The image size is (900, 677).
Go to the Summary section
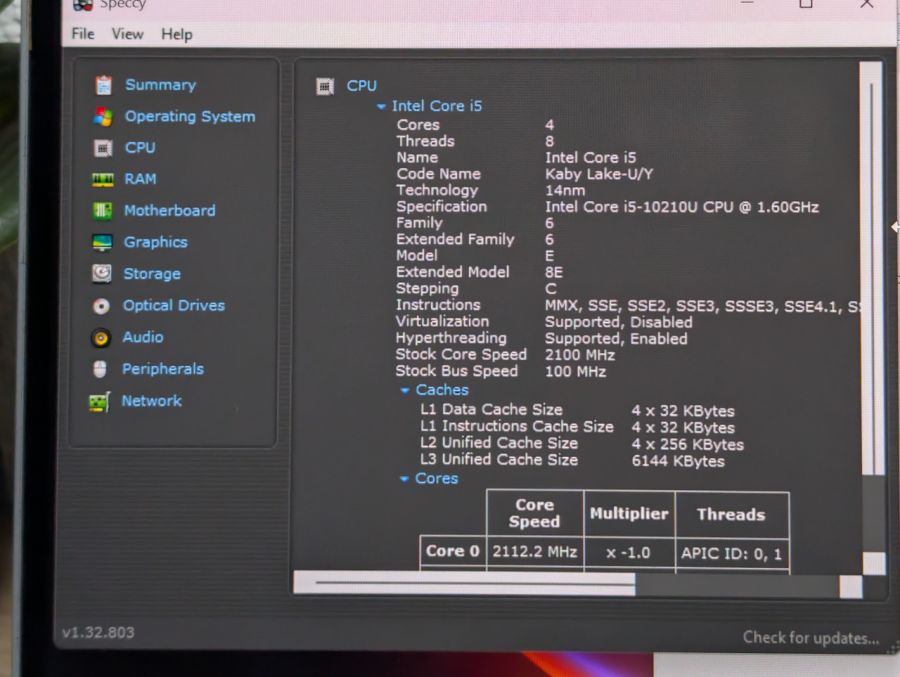[160, 85]
